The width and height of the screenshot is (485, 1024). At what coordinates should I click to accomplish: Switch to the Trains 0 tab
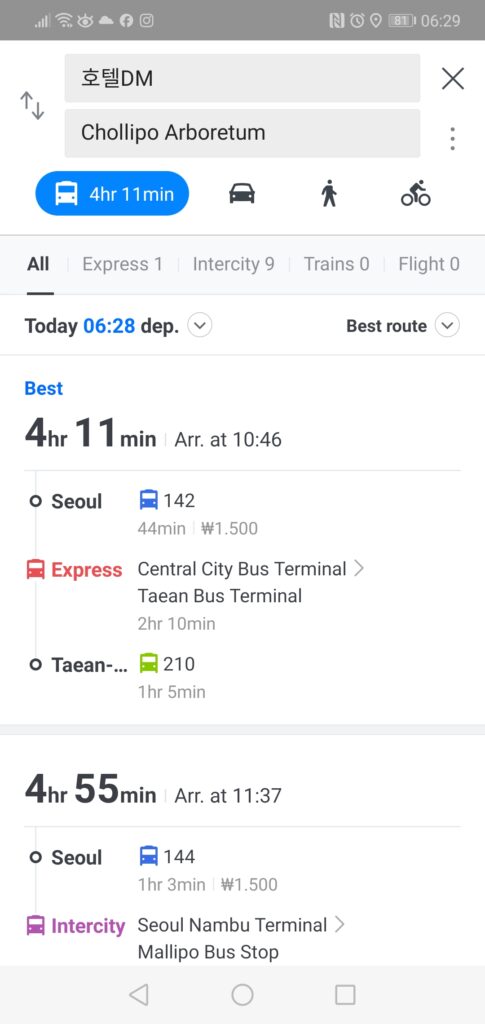[336, 264]
